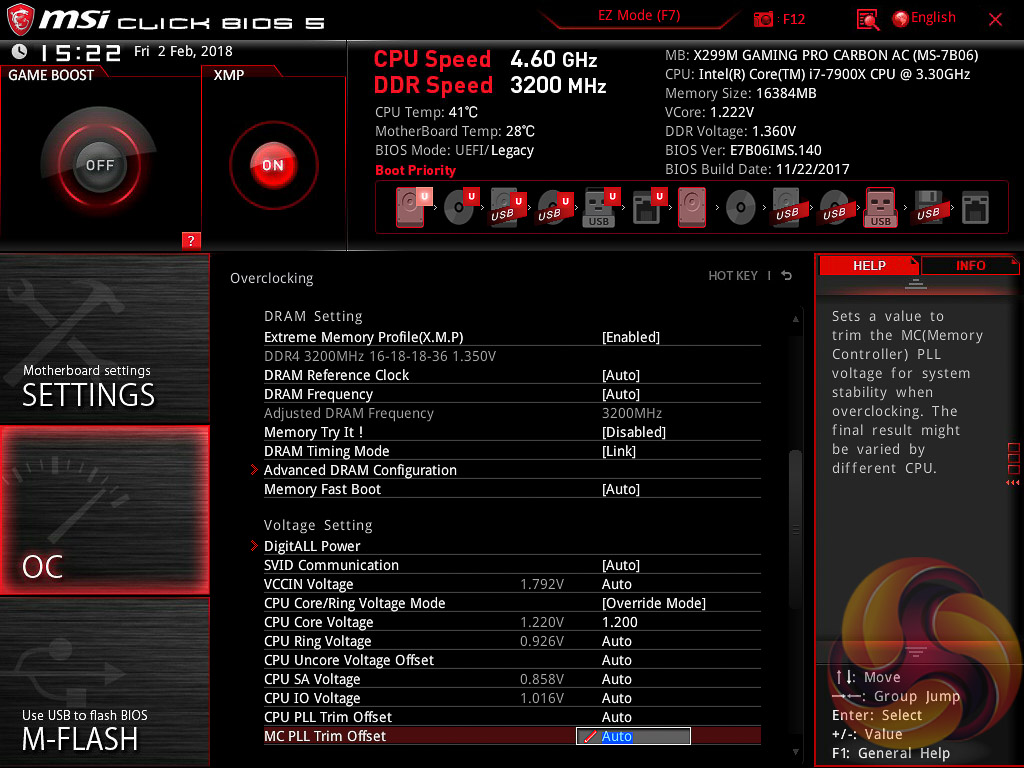The height and width of the screenshot is (768, 1024).
Task: Click the scroll down arrow of settings list
Action: (x=795, y=752)
